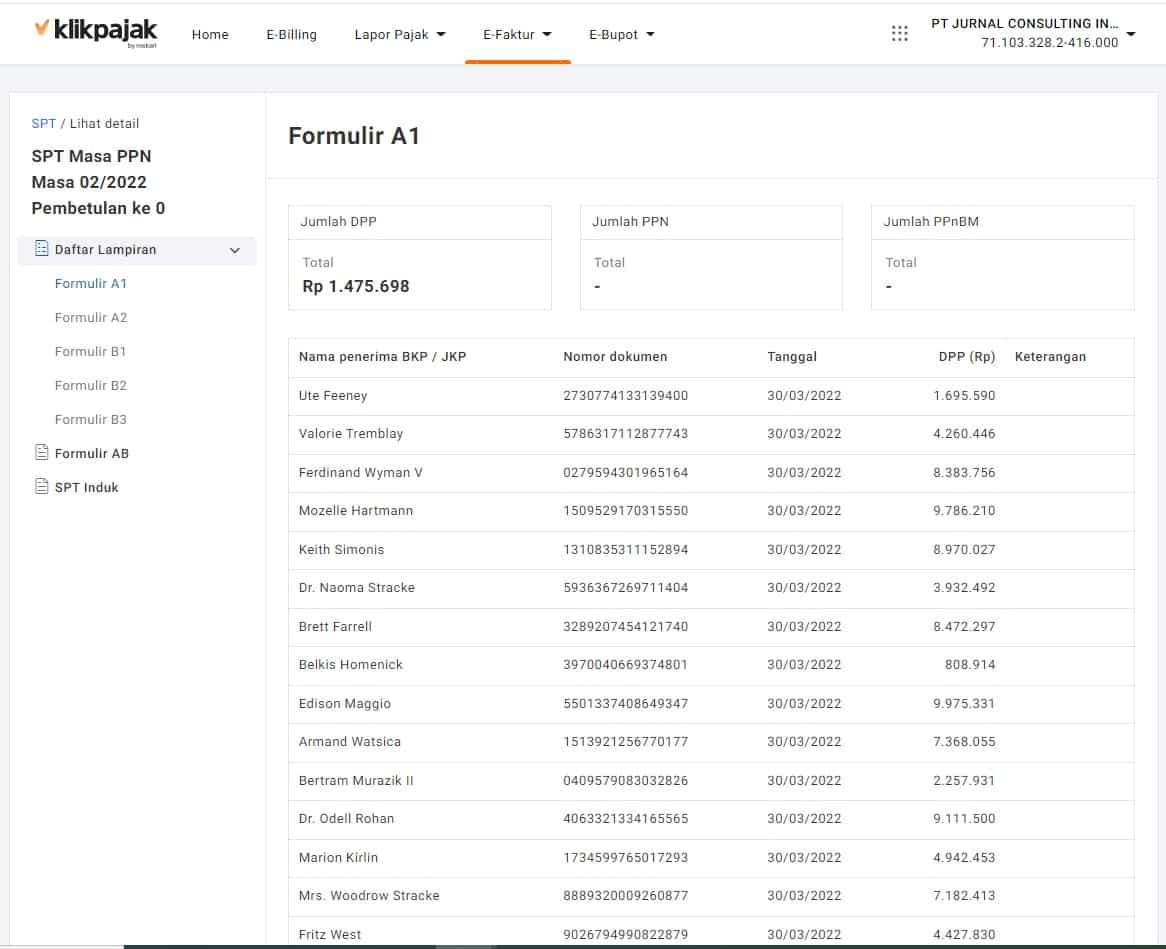The height and width of the screenshot is (949, 1166).
Task: Select the active Formulir A1 item
Action: point(91,283)
